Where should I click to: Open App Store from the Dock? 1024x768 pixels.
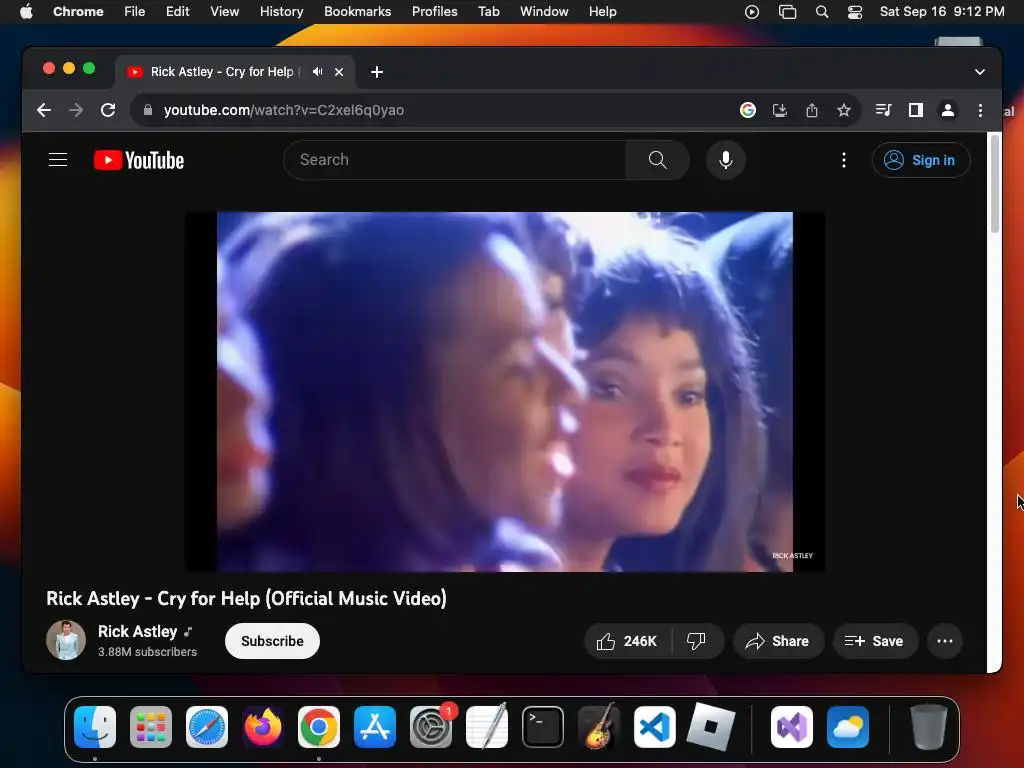click(375, 727)
